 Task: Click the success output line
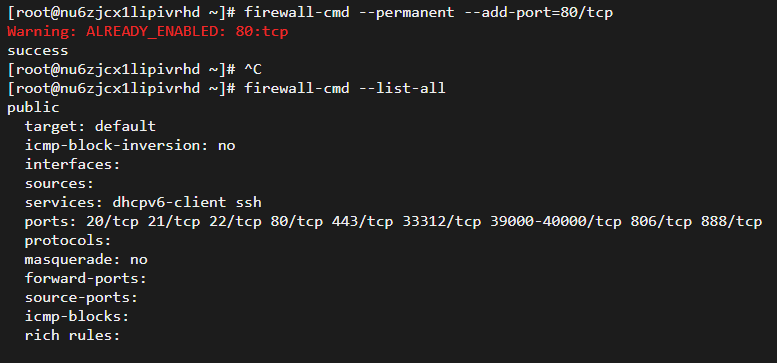pyautogui.click(x=38, y=51)
